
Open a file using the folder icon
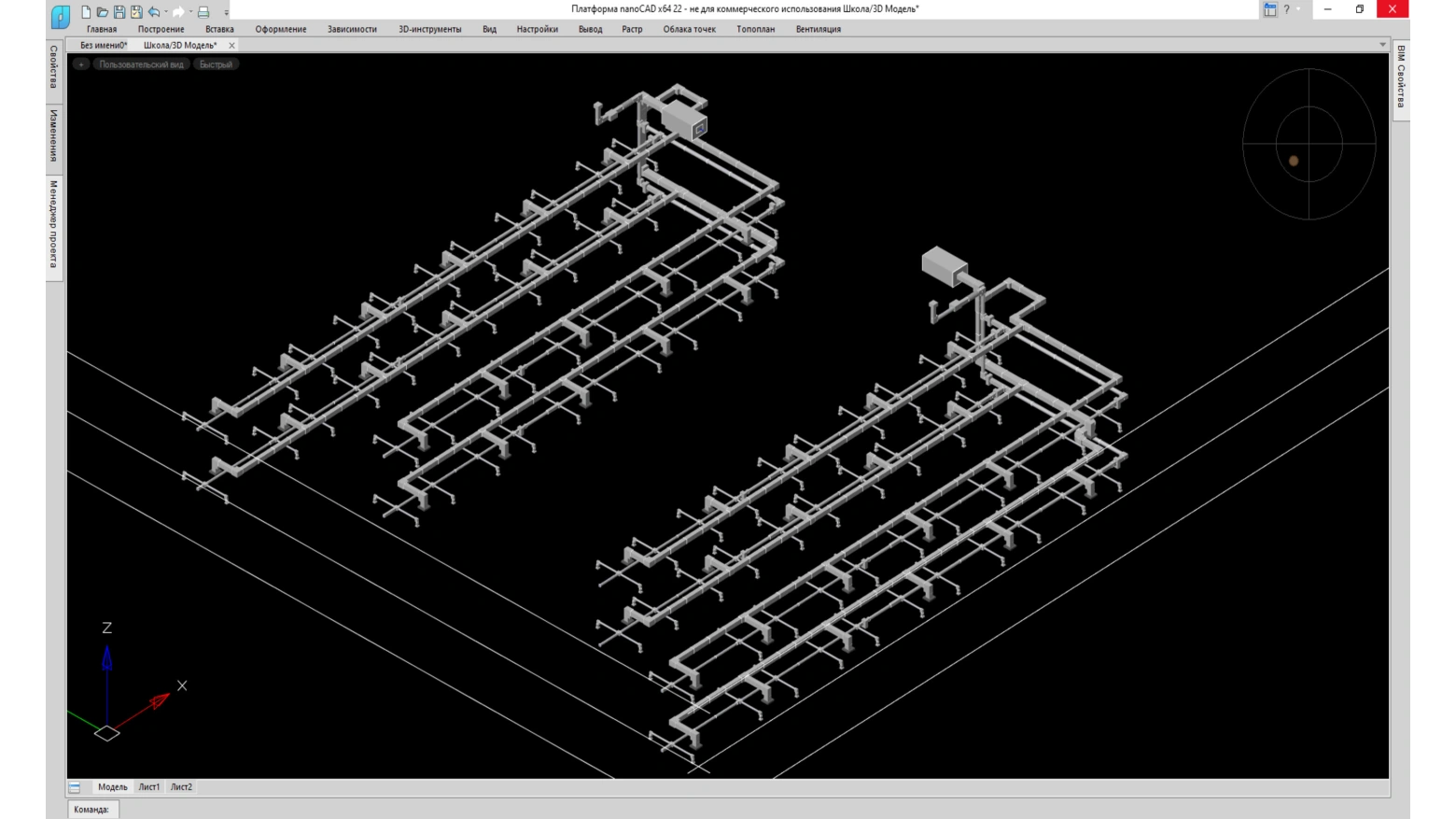103,12
